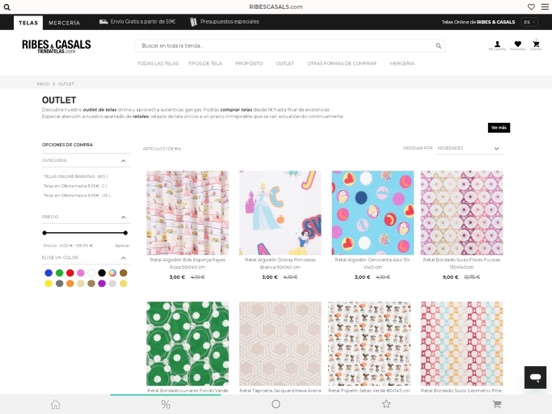This screenshot has height=414, width=552.
Task: Click the free shipping truck icon
Action: pos(103,22)
